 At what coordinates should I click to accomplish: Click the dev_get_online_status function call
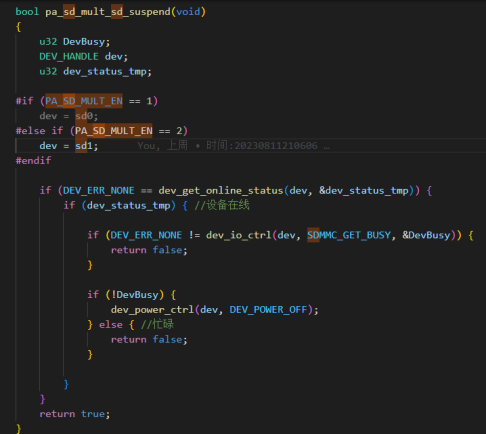click(221, 191)
